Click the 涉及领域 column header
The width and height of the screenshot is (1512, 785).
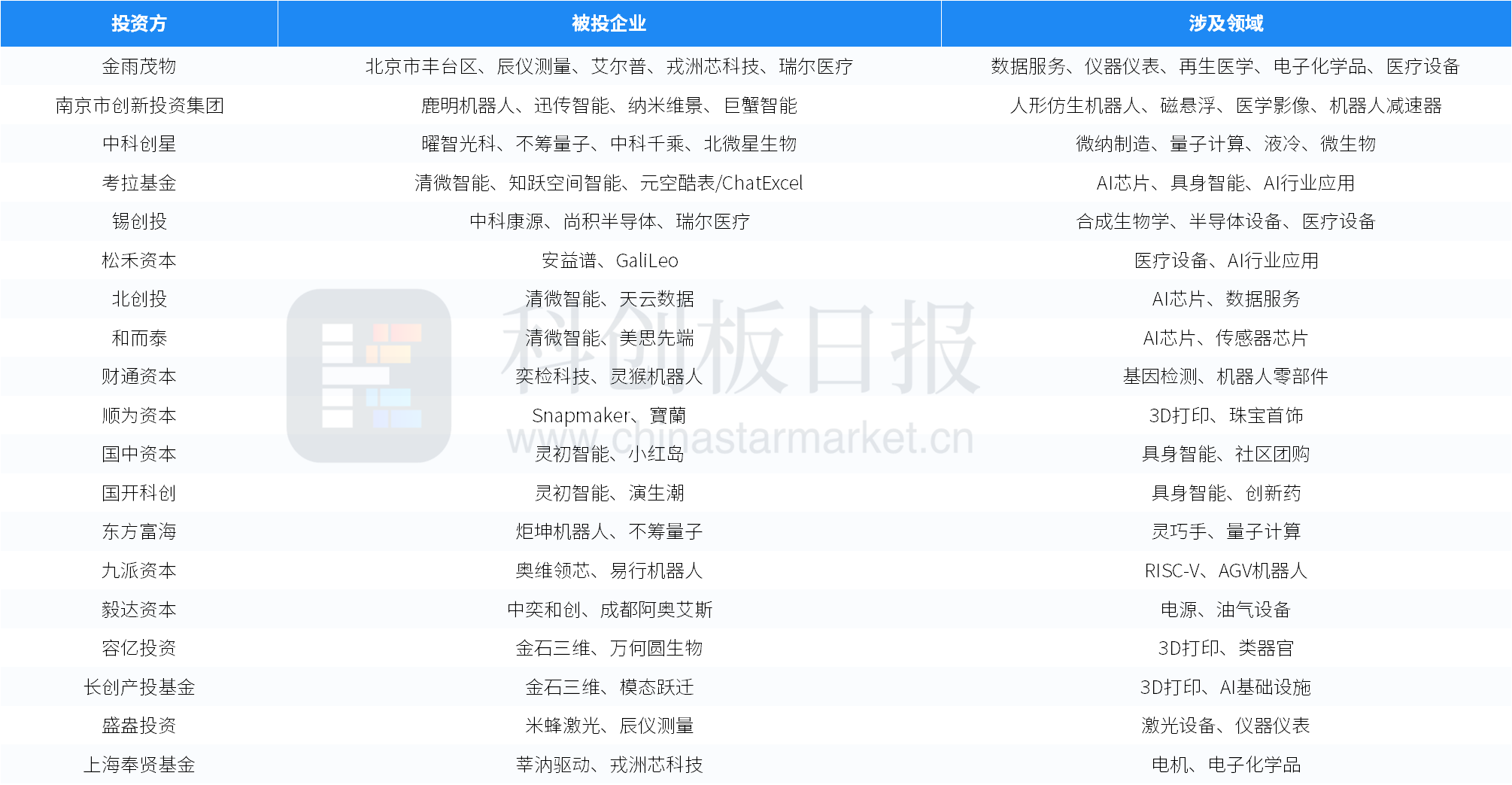click(x=1226, y=23)
